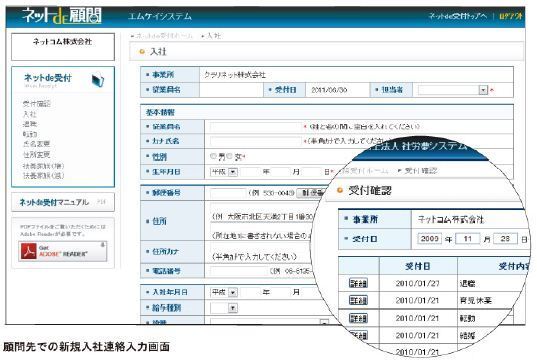The image size is (537, 363).
Task: Click the 2010/01/27 date cell
Action: click(x=417, y=283)
